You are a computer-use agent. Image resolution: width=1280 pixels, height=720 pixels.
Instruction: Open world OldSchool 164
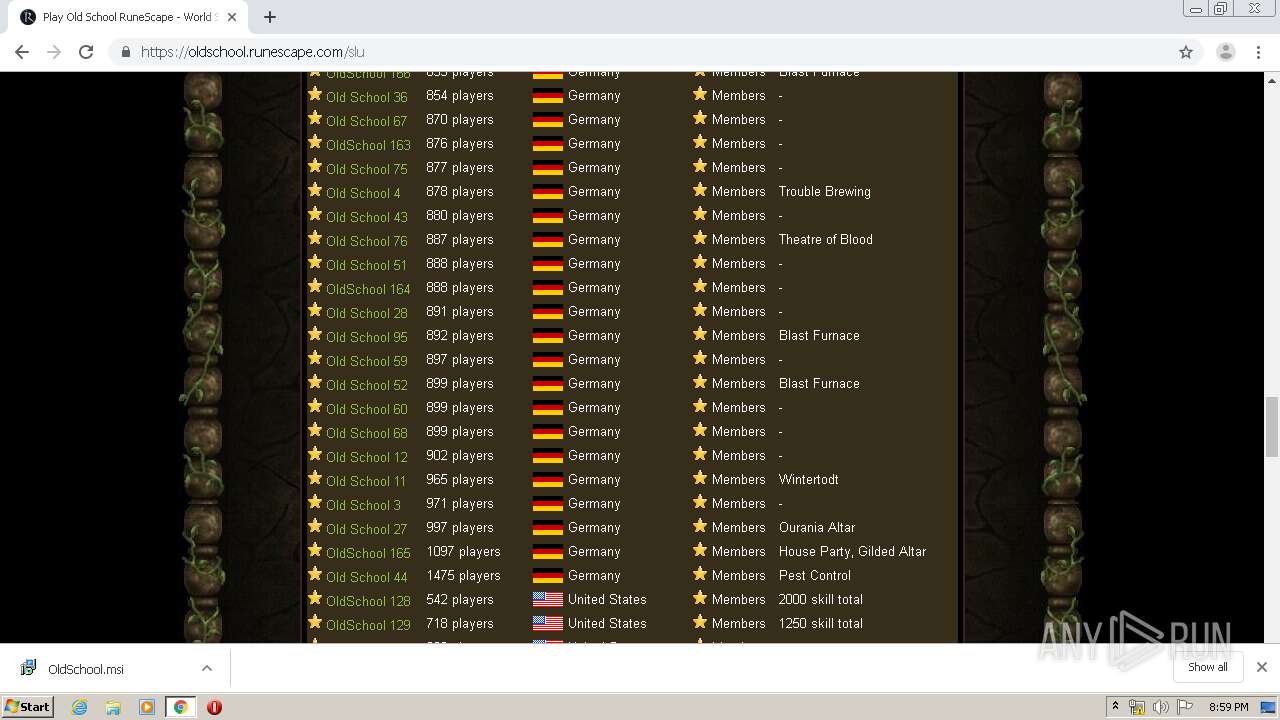coord(368,289)
